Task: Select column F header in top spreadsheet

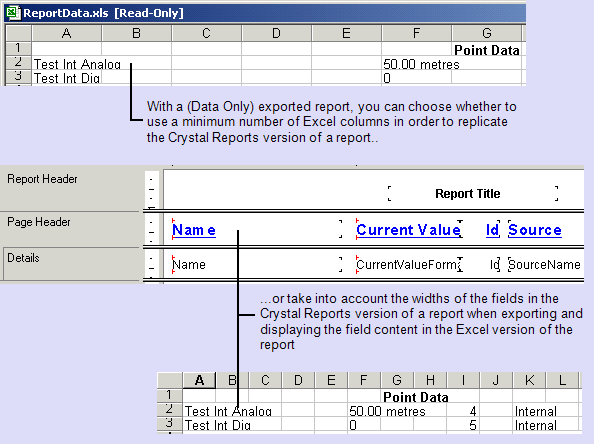Action: [417, 33]
